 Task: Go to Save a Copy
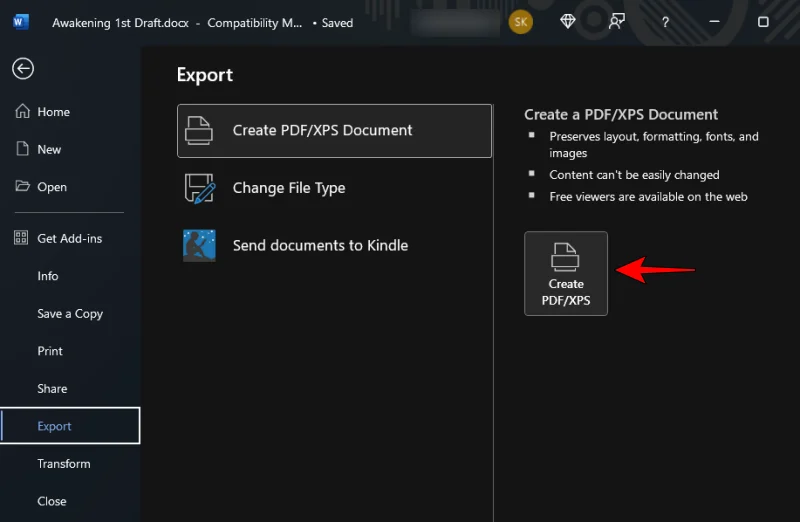click(x=70, y=314)
